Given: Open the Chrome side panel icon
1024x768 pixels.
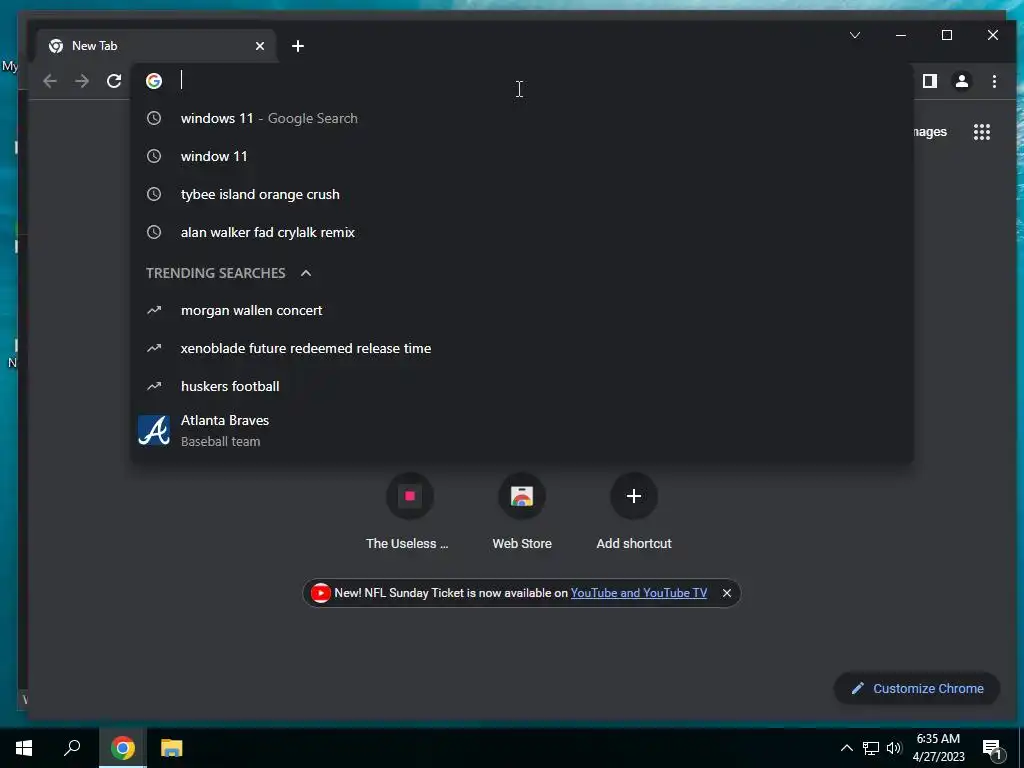Looking at the screenshot, I should coord(930,81).
